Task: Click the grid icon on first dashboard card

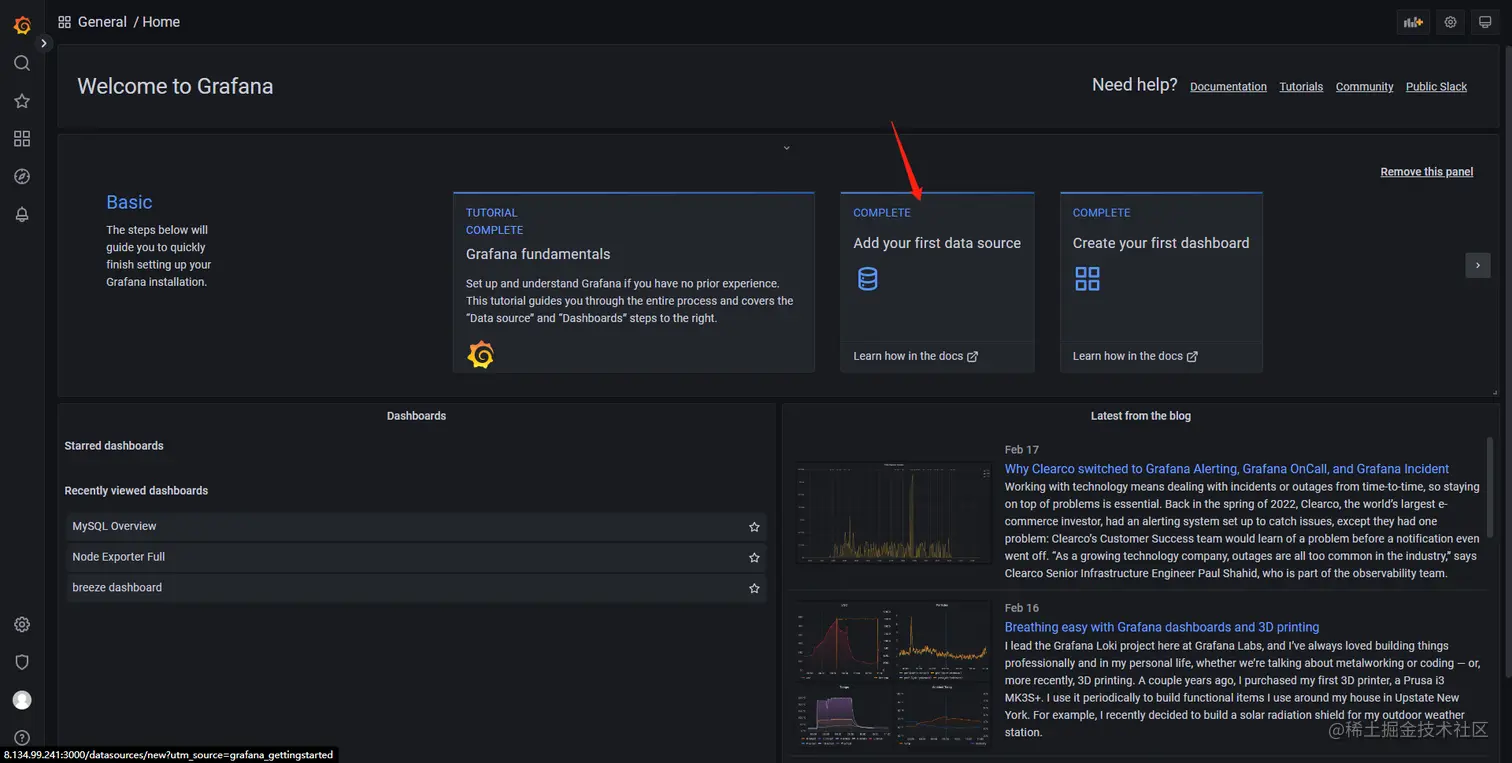Action: [1087, 279]
